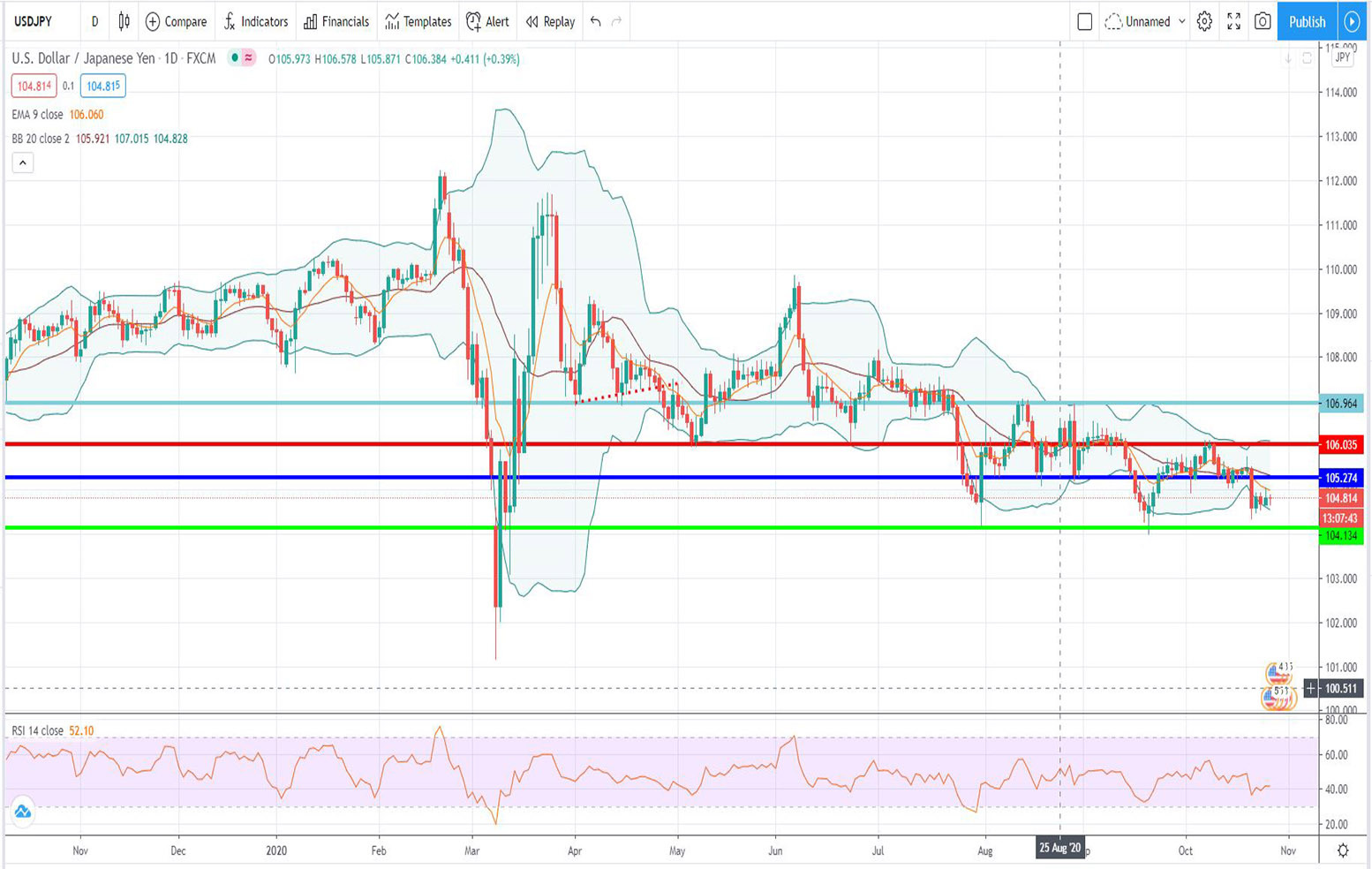Open axis settings gear at bottom right

[x=1342, y=850]
